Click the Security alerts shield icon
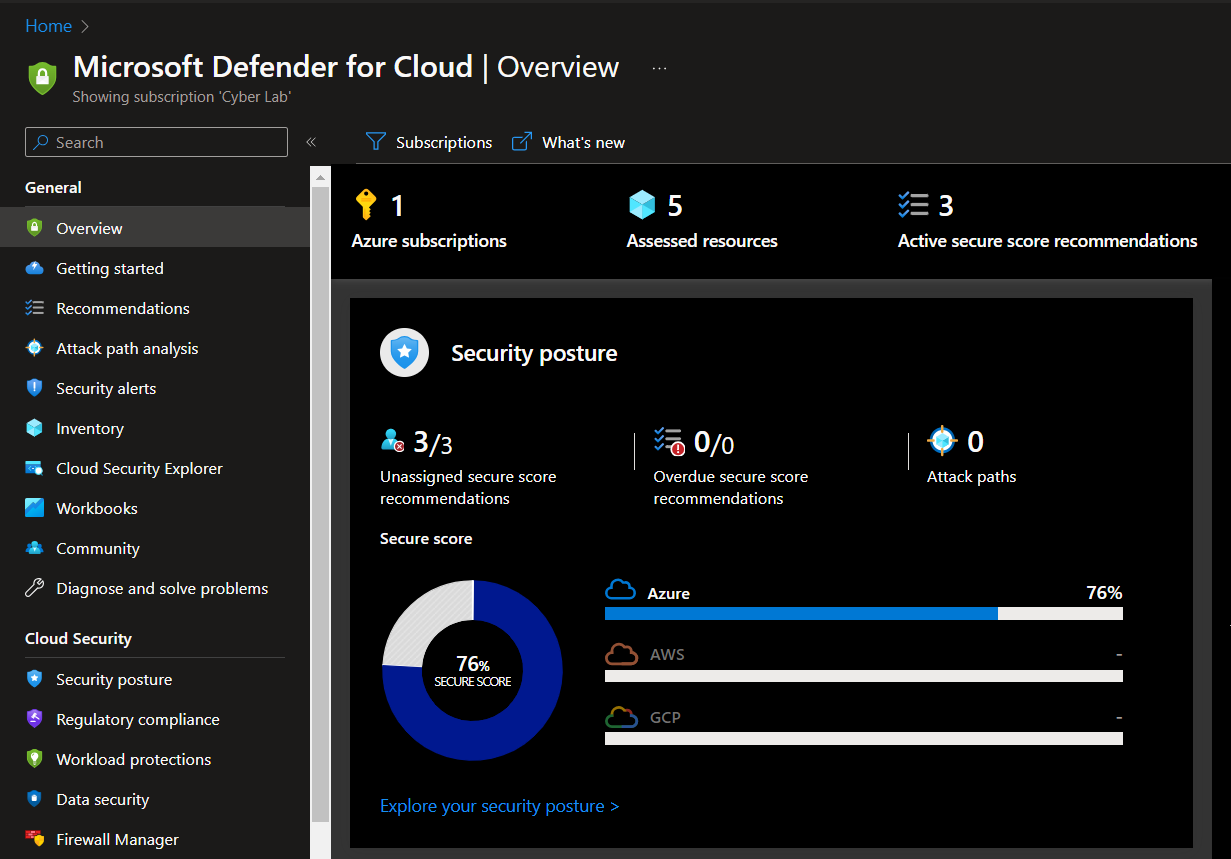 (35, 388)
